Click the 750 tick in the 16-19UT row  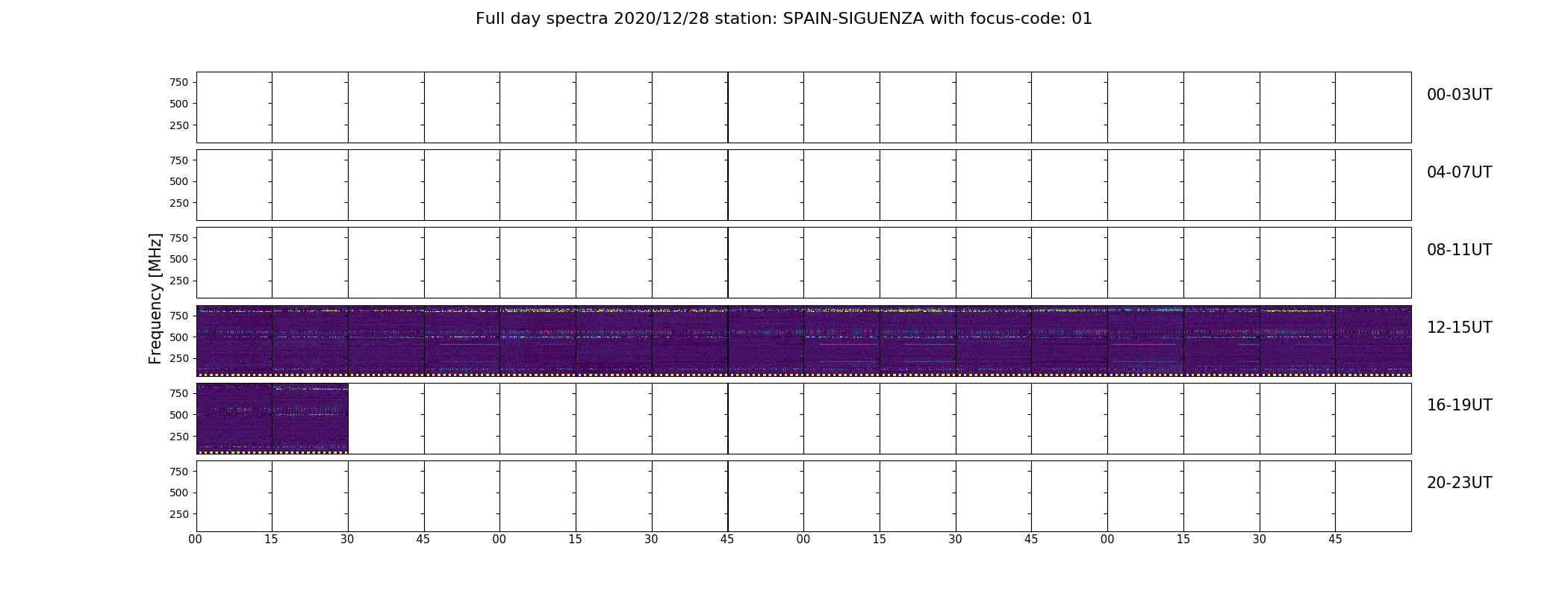[179, 393]
